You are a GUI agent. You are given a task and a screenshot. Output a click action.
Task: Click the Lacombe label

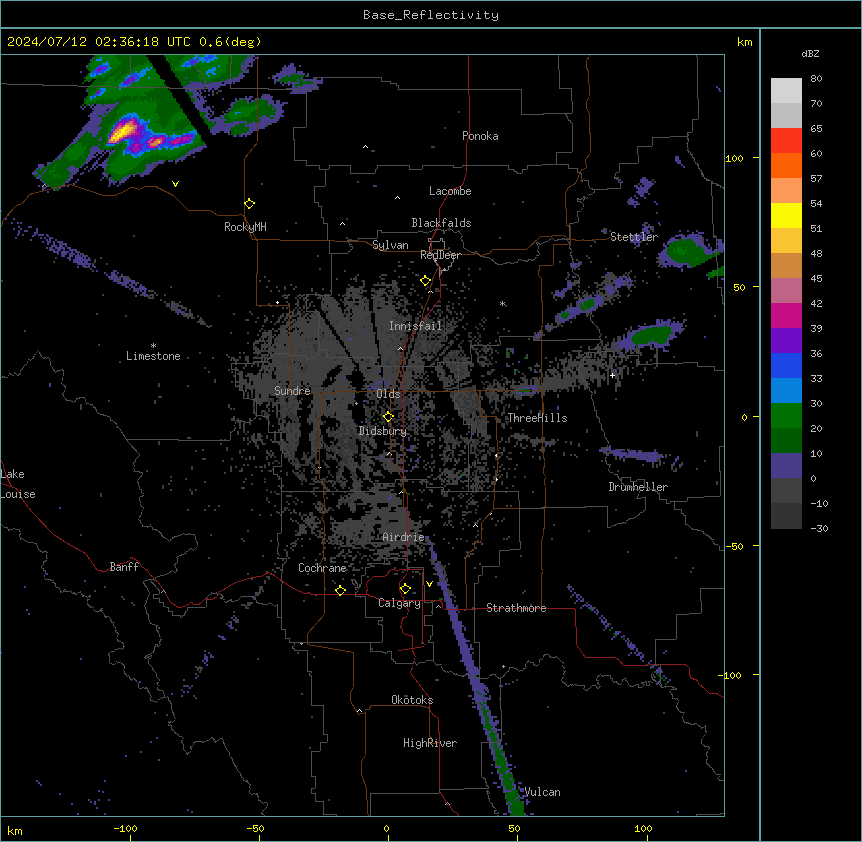pos(450,191)
